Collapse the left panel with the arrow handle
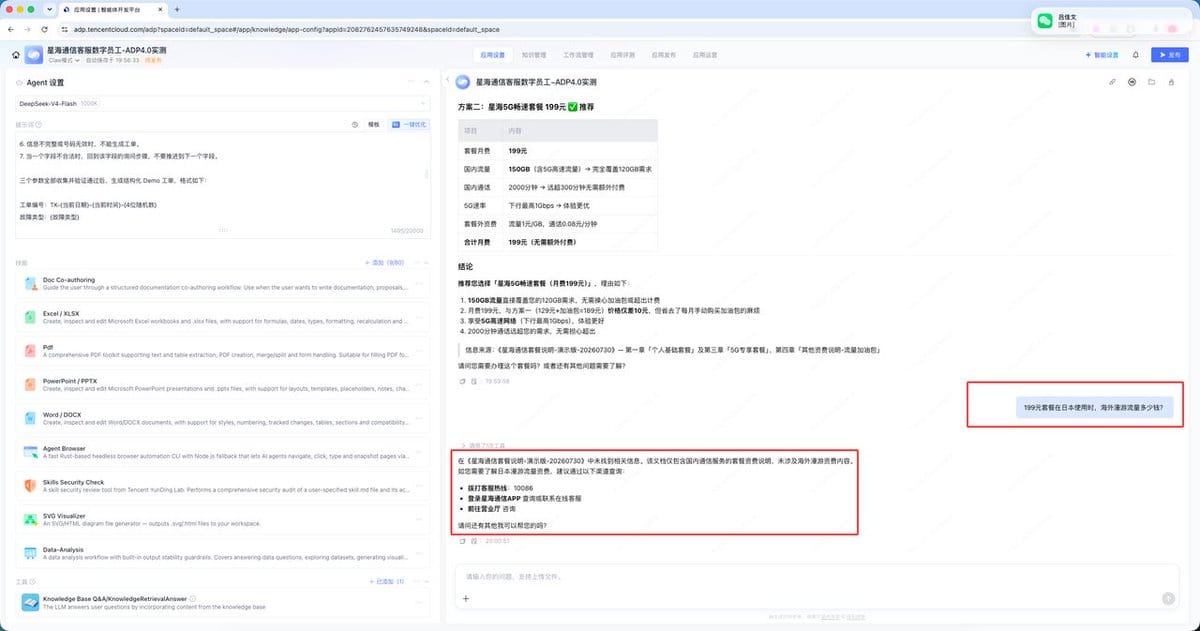The image size is (1200, 631). 447,81
